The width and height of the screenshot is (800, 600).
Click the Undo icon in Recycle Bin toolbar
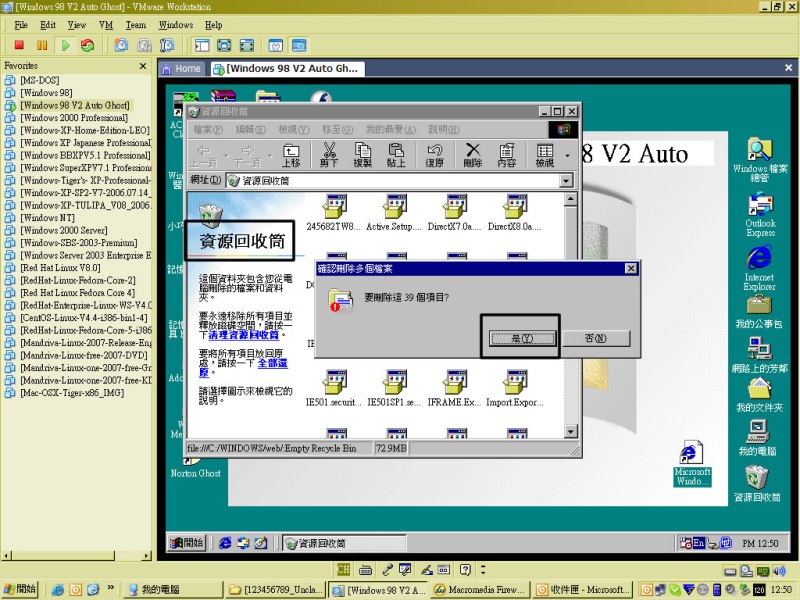(x=434, y=155)
